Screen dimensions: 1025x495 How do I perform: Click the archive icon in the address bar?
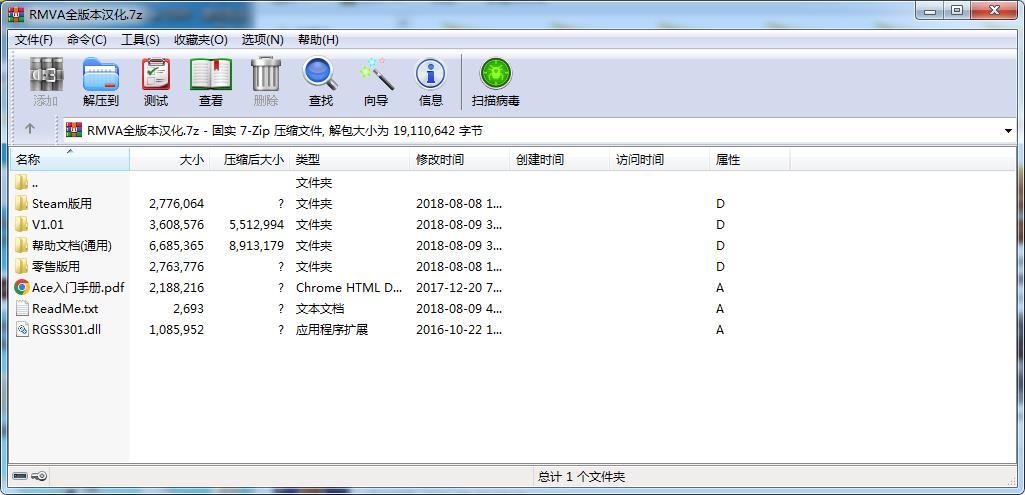point(74,130)
